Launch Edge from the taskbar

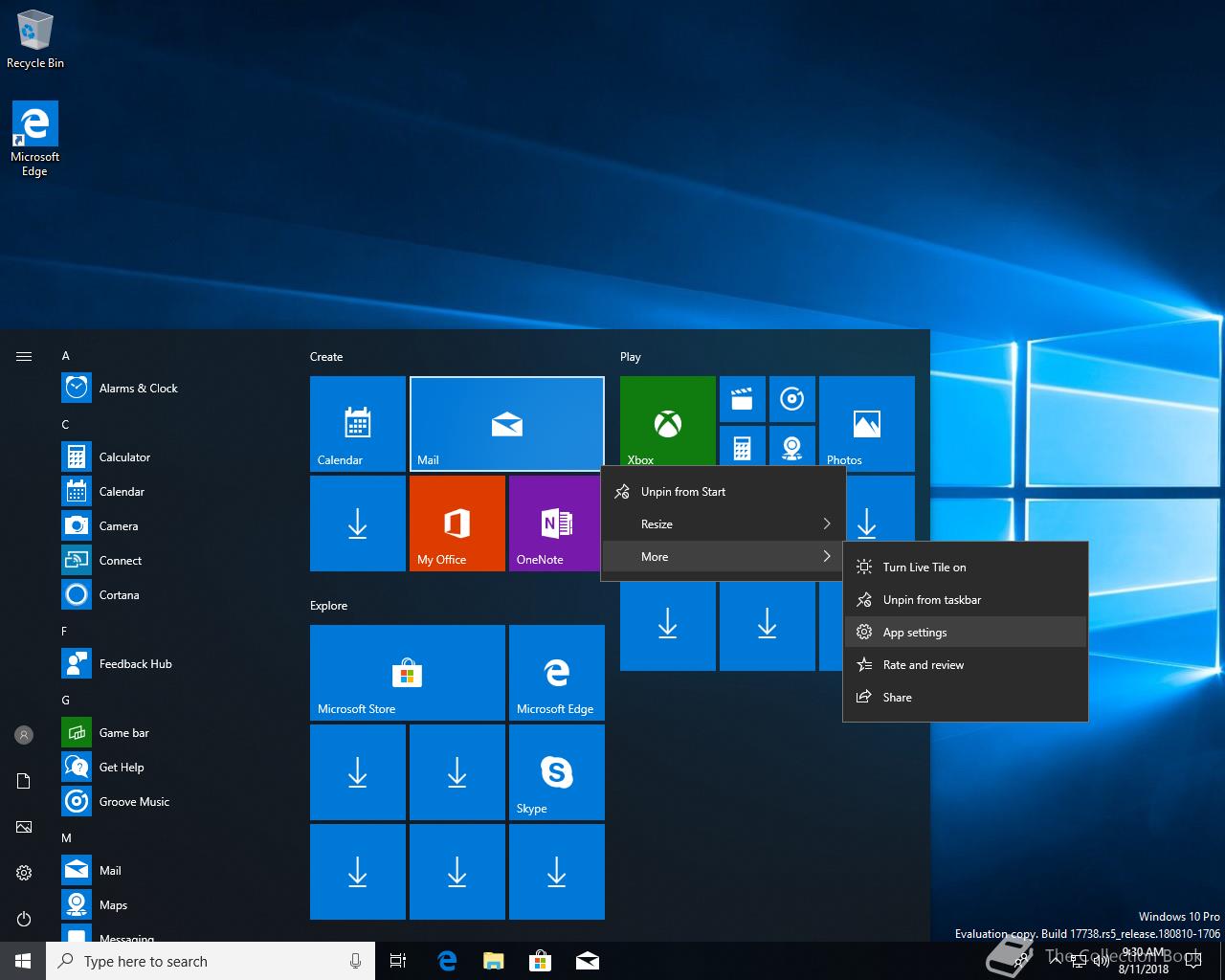(446, 961)
